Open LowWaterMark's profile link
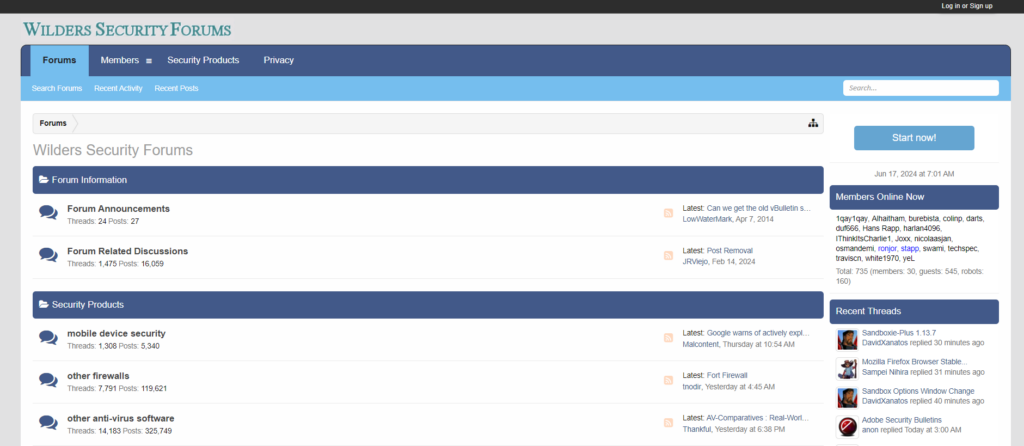1024x446 pixels. (x=707, y=219)
